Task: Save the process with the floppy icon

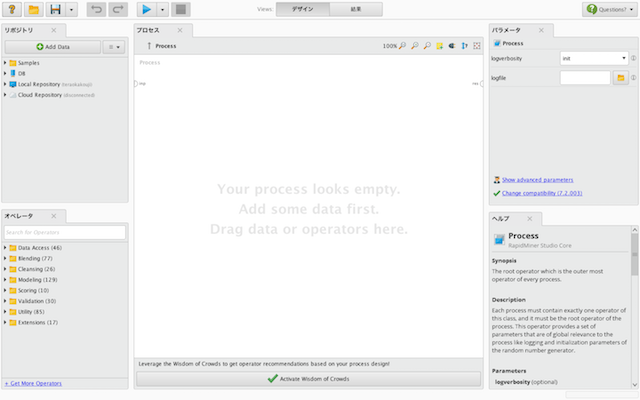Action: tap(56, 9)
